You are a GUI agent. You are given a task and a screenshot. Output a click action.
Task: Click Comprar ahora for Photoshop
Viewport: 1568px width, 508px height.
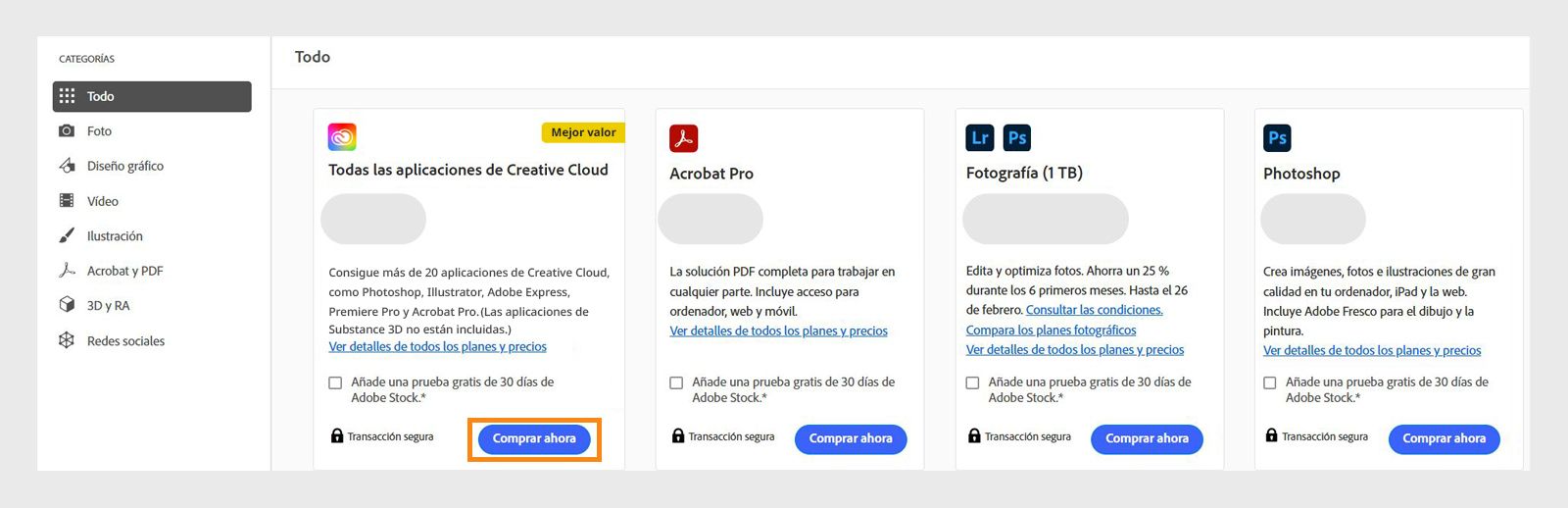[x=1444, y=439]
